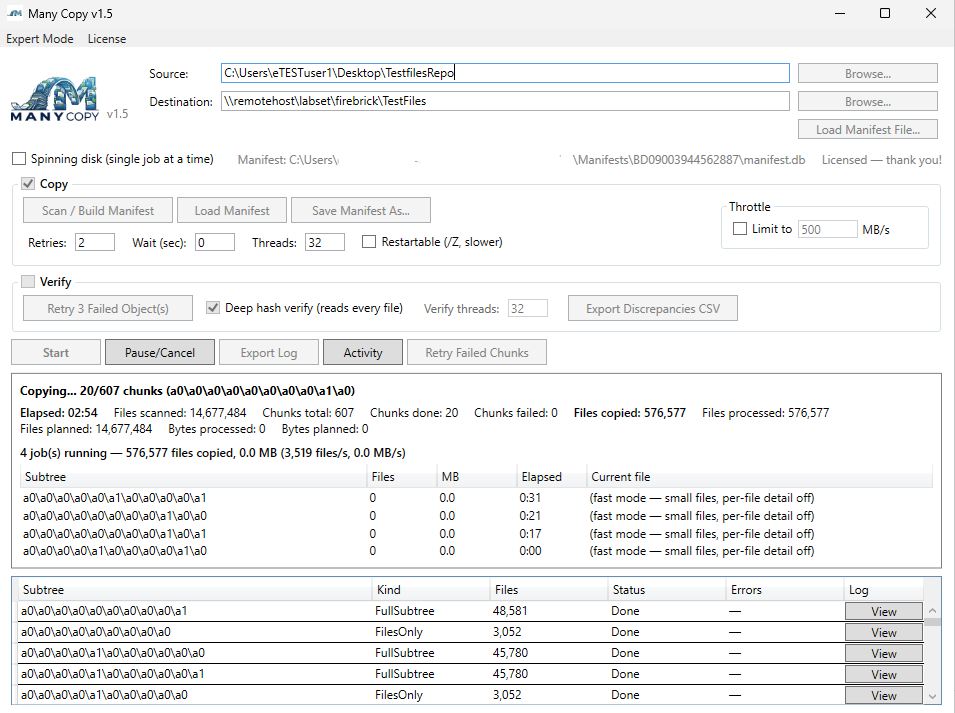View log for a0\a0\a0\a0\a1\a0\a0\a0\a0 FilesOnly chunk
955x713 pixels.
point(883,695)
